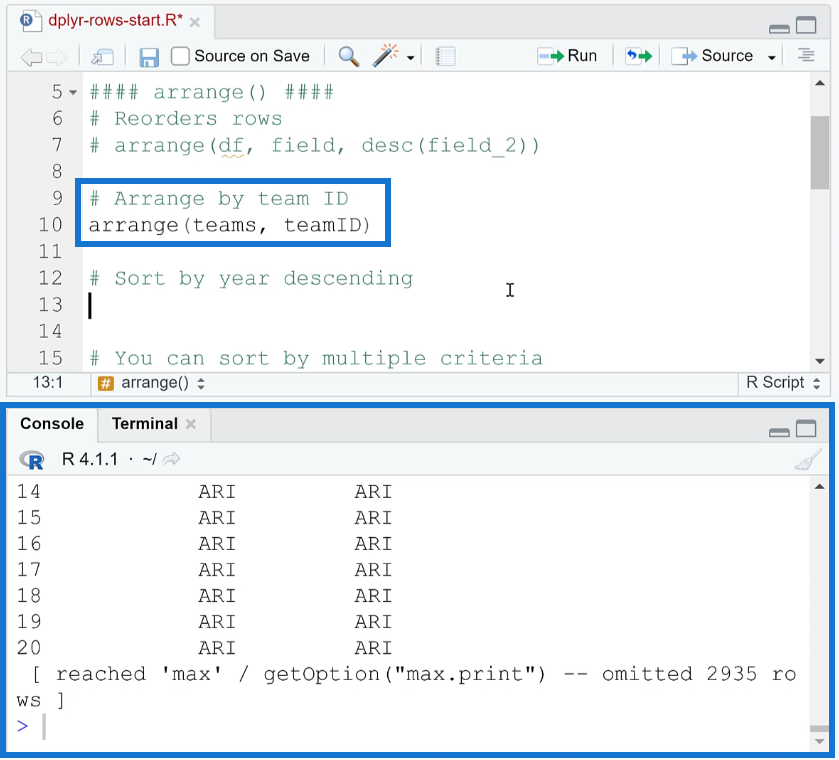
Task: Go forward to next source location
Action: pos(57,57)
